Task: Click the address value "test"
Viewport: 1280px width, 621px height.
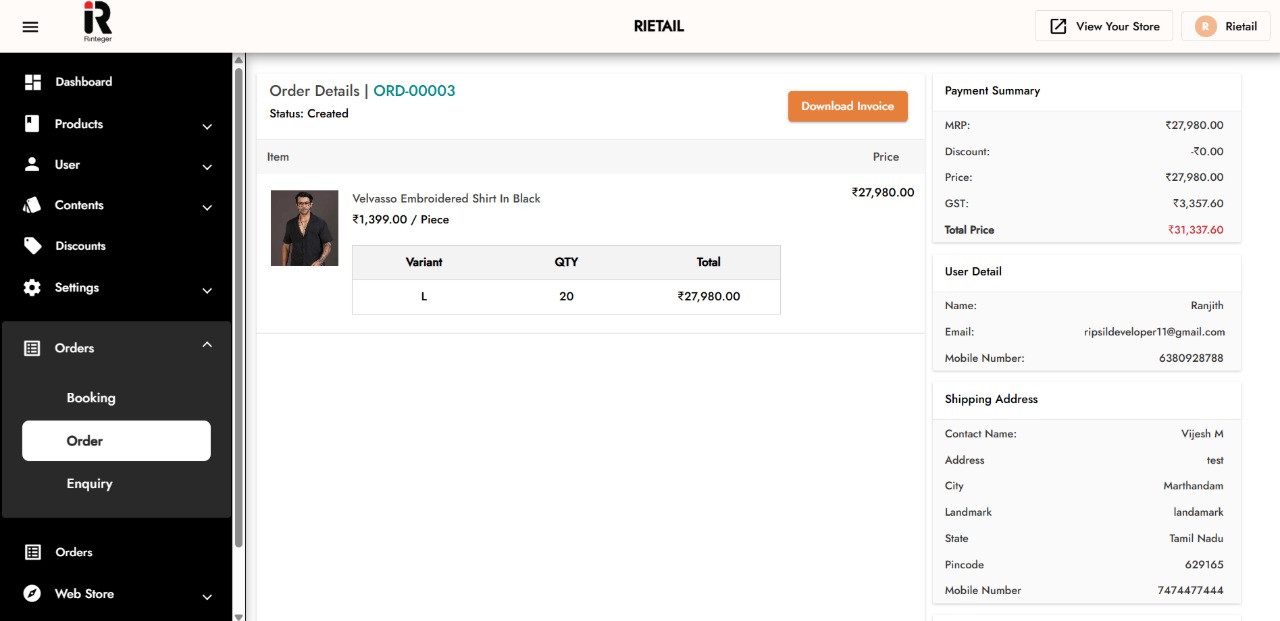Action: click(x=1215, y=460)
